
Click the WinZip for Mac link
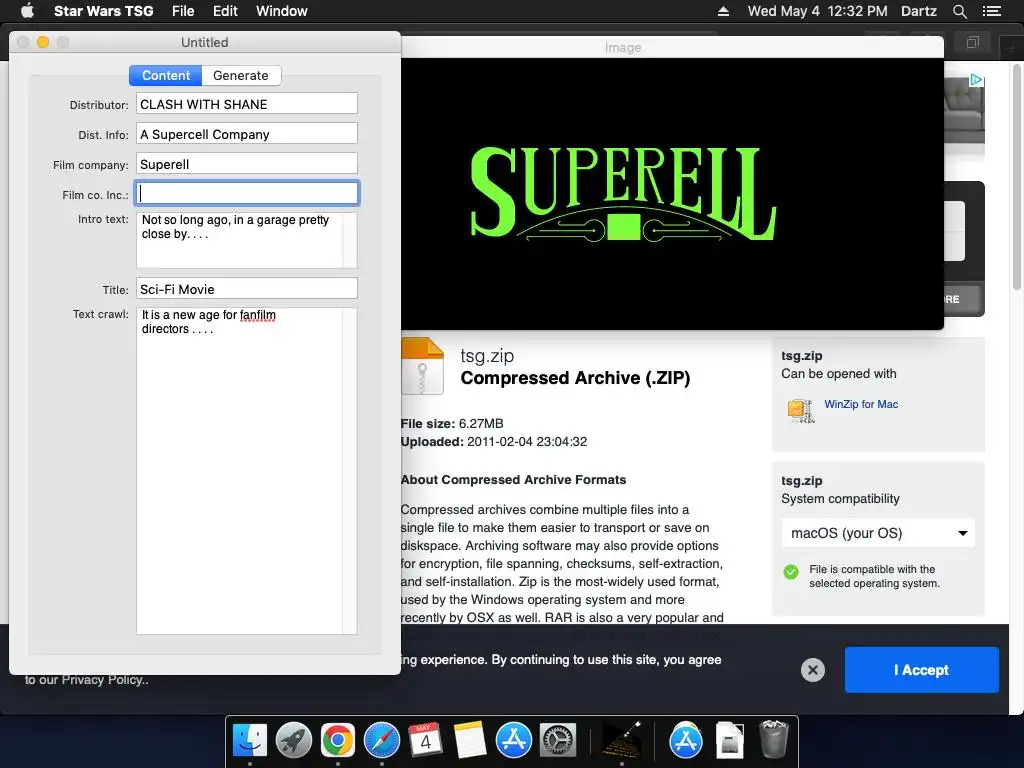[861, 404]
